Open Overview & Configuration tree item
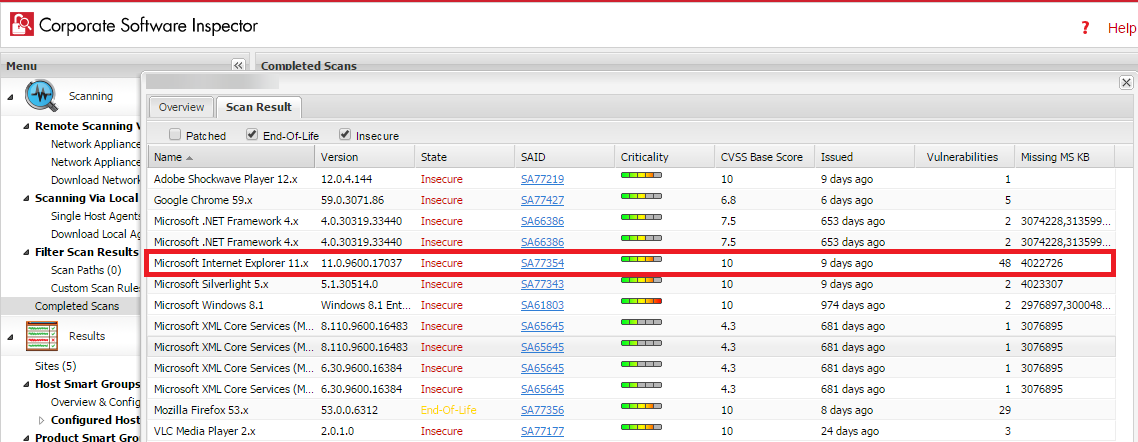Screen dimensions: 1138x442 (x=94, y=401)
